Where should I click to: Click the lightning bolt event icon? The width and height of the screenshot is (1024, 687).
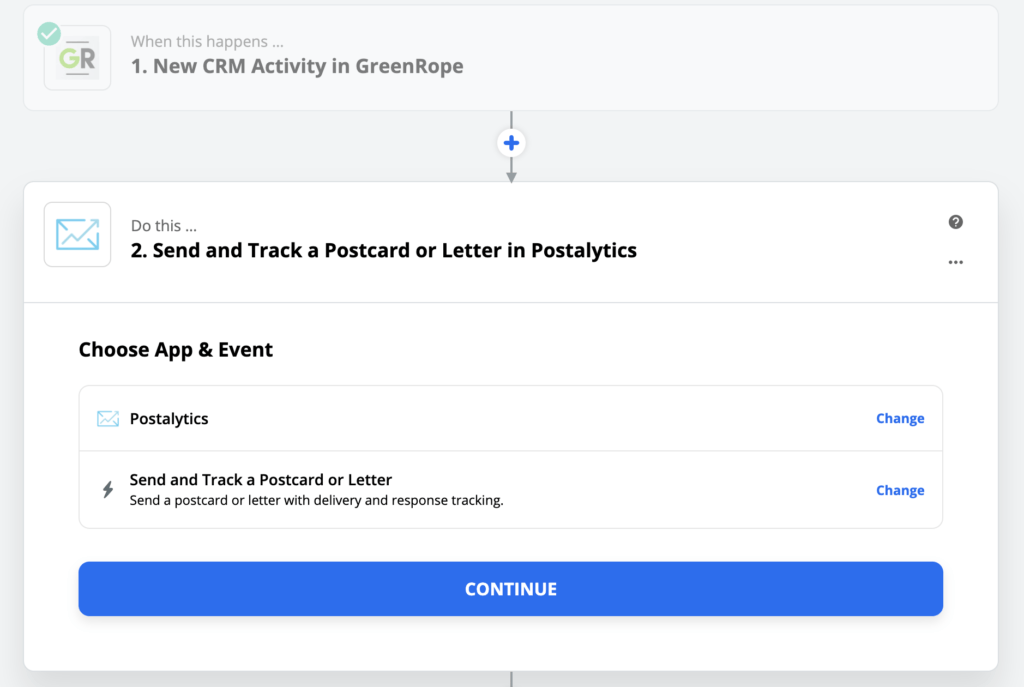(108, 490)
